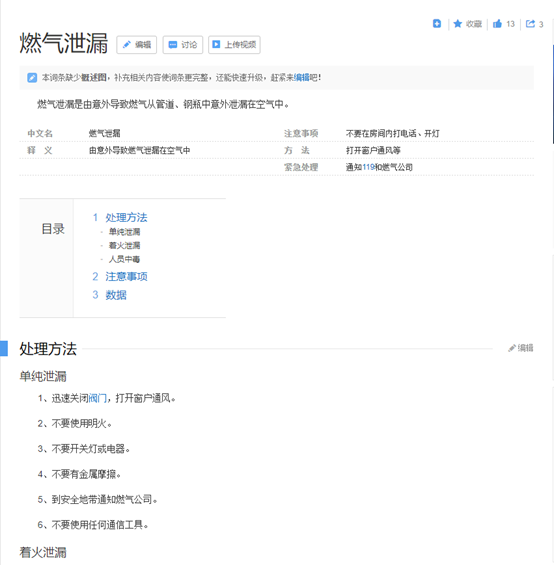The height and width of the screenshot is (565, 554).
Task: Go to 单纯泄漏 contents sub-item
Action: [x=124, y=232]
